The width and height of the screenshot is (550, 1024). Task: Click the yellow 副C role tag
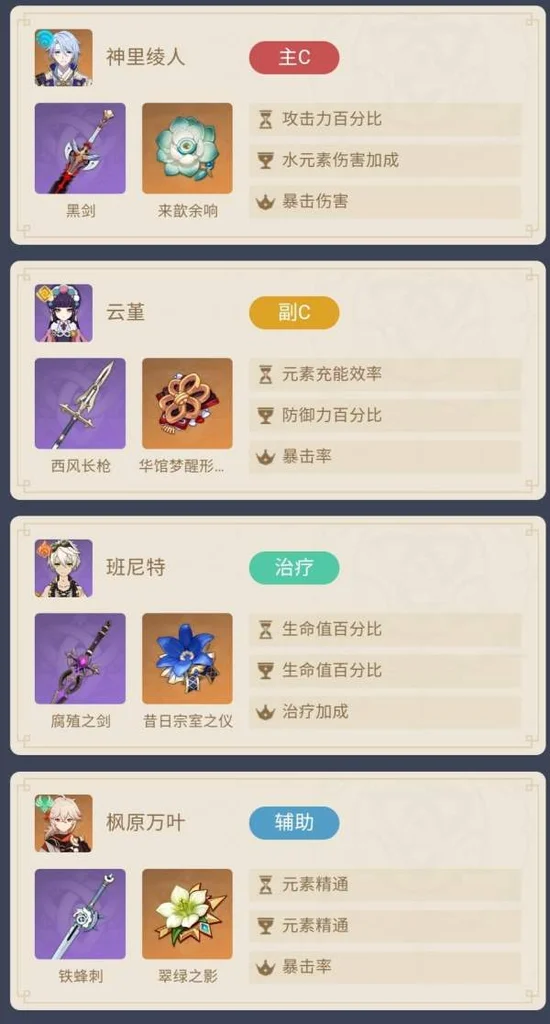coord(294,313)
